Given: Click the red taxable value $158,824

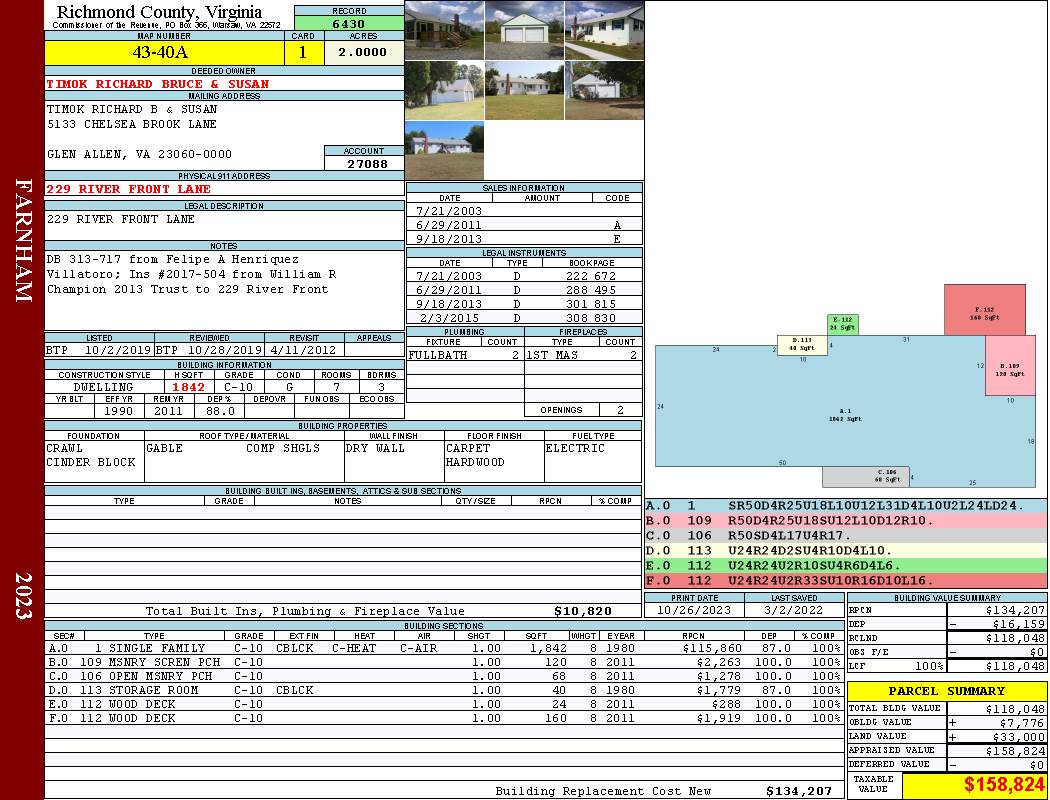Looking at the screenshot, I should pos(1004,785).
